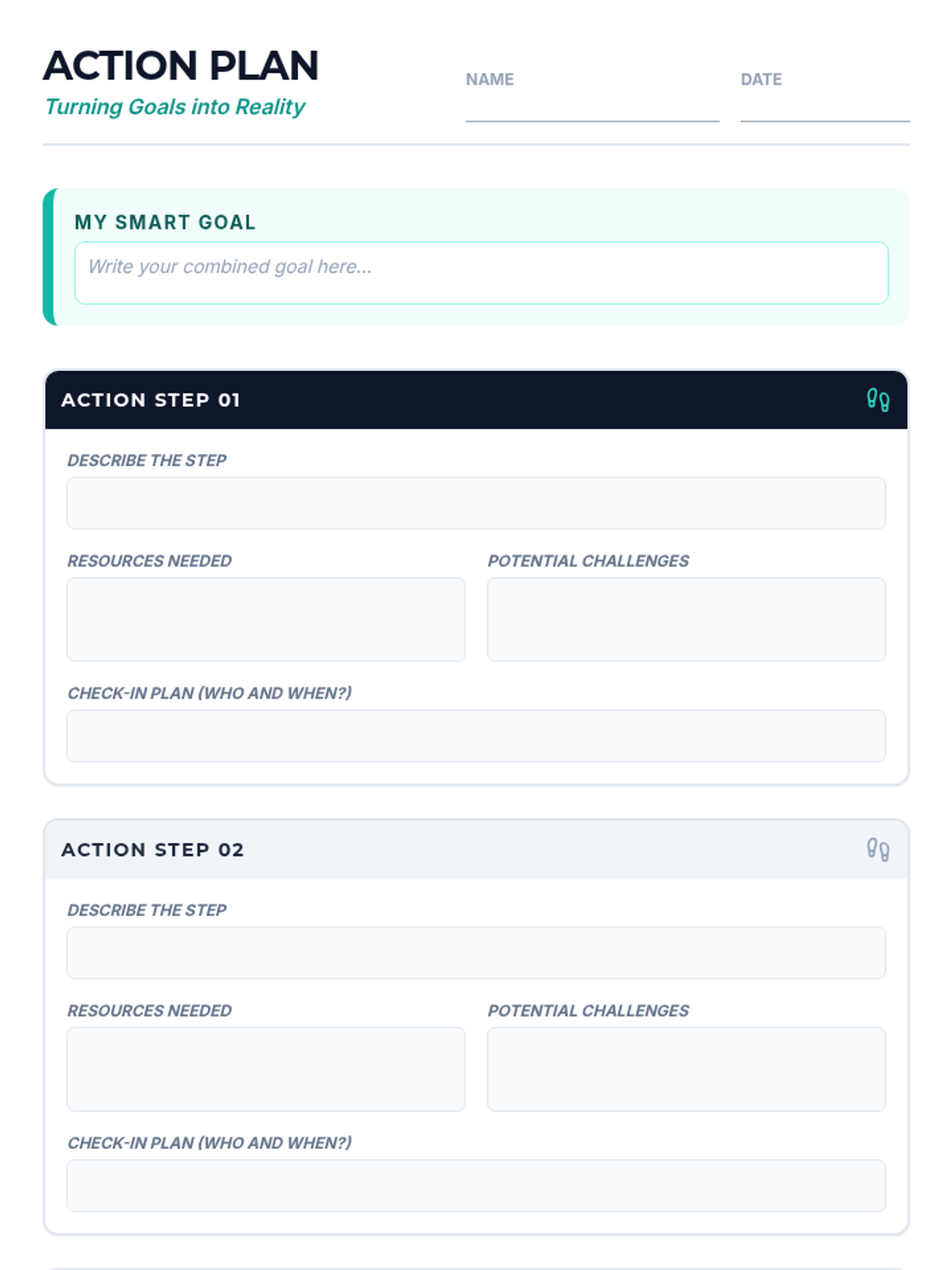This screenshot has height=1270, width=952.
Task: Select Potential Challenges box in Action Step 02
Action: click(x=686, y=1069)
